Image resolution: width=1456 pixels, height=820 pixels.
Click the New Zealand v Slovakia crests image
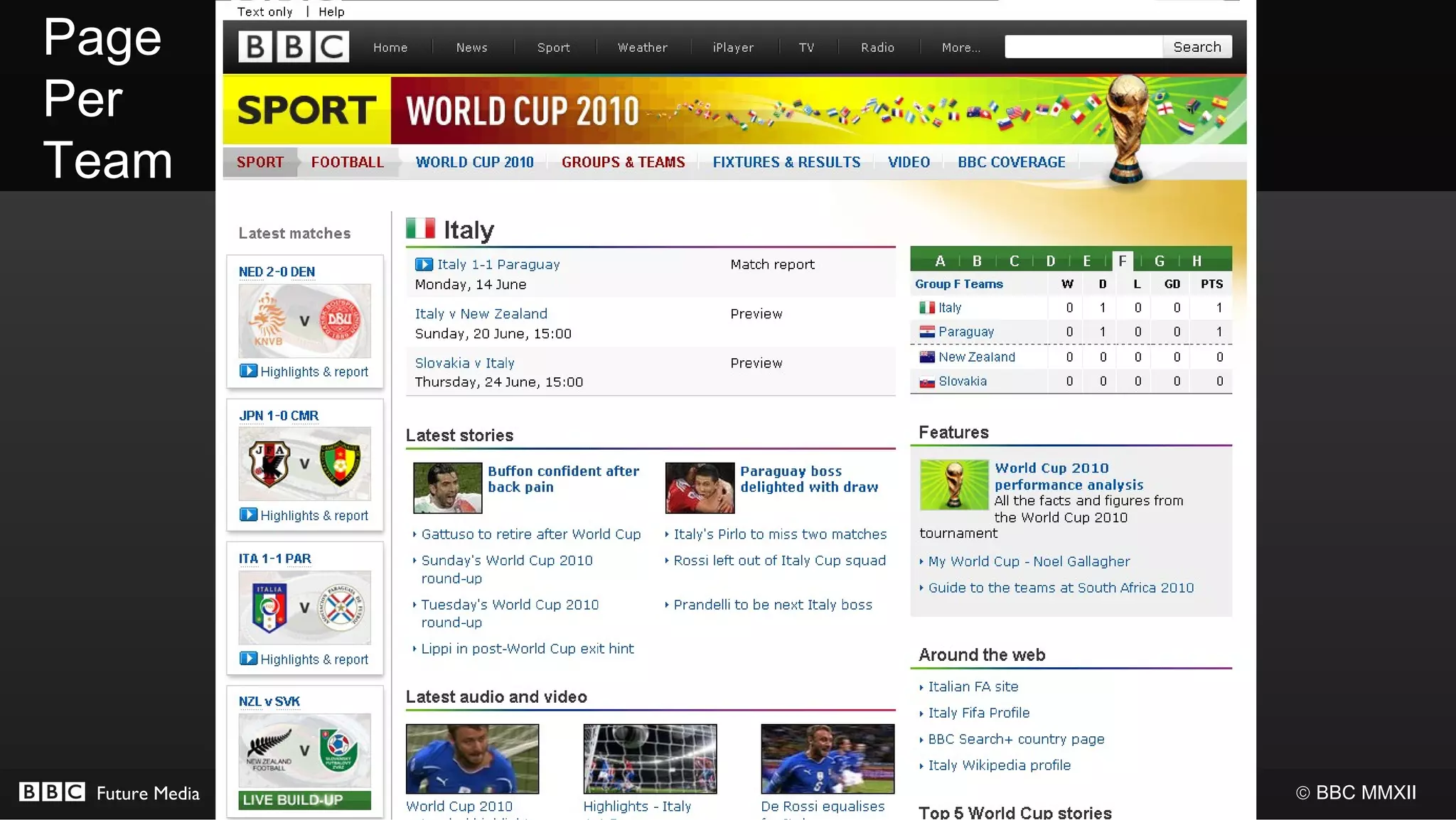(x=304, y=752)
